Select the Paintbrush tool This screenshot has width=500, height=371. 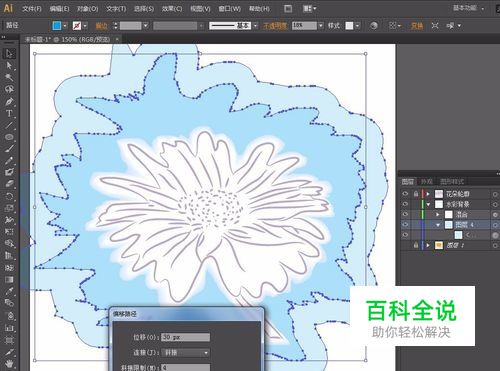tap(9, 149)
